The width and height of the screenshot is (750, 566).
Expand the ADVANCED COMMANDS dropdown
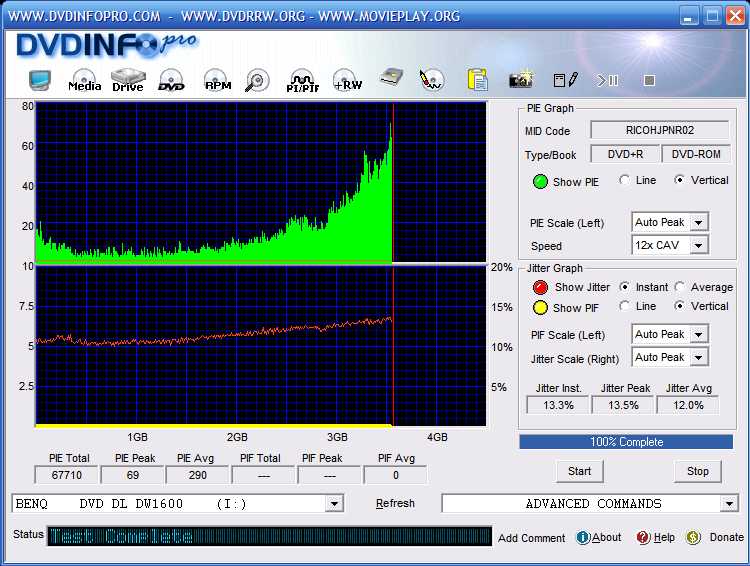[x=728, y=504]
